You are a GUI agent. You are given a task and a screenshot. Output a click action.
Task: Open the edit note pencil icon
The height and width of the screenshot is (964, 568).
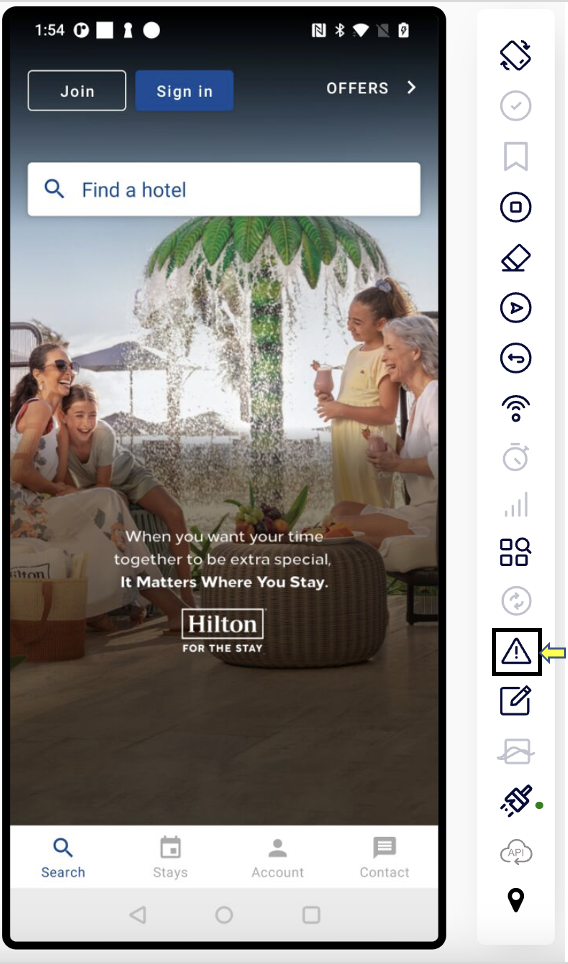pos(516,701)
